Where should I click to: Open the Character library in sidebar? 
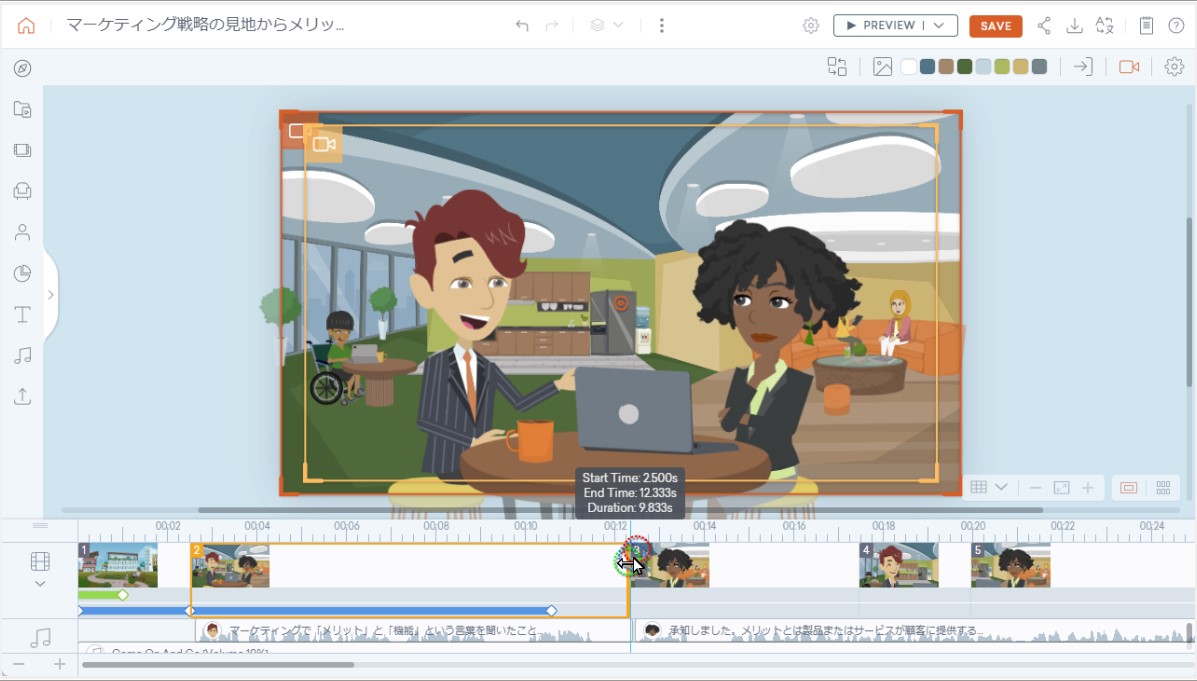(x=22, y=232)
